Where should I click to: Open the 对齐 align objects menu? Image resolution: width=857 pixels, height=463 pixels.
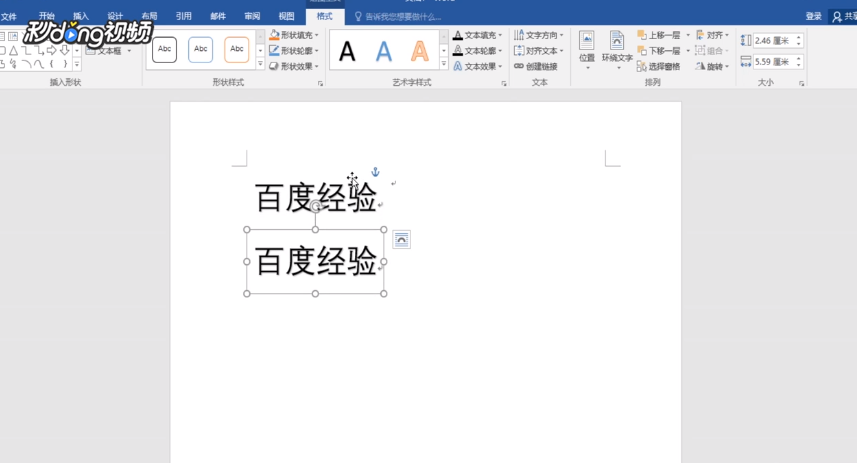[712, 35]
